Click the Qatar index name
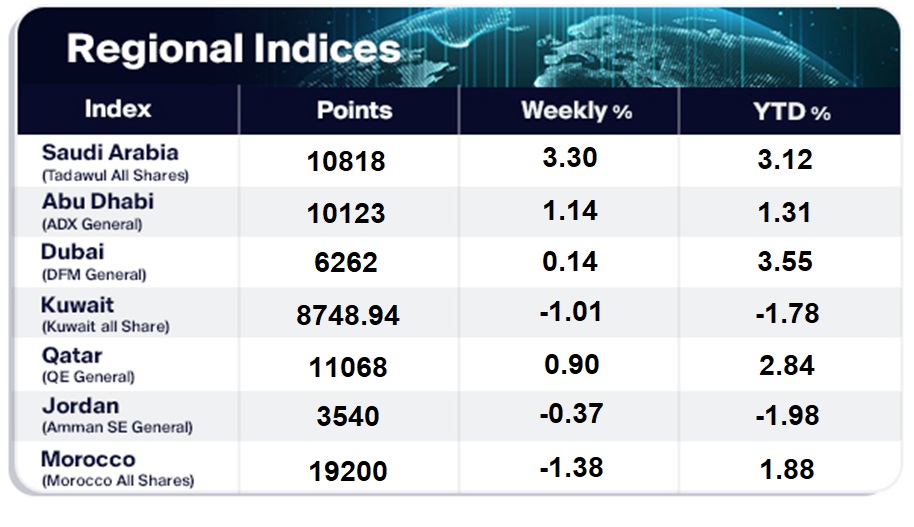914x527 pixels. pos(71,355)
